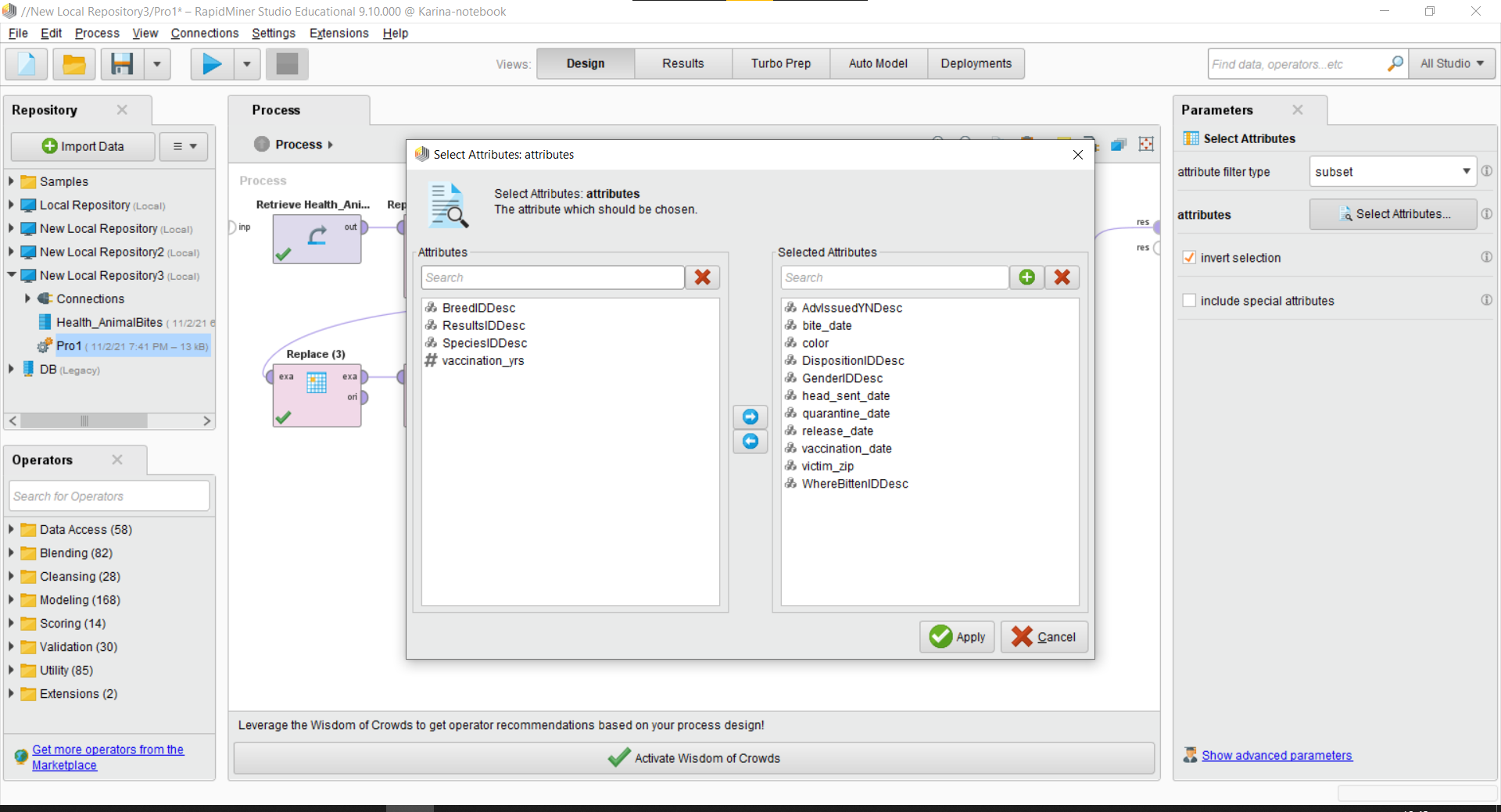Select BreedIDDesc in Attributes list
The width and height of the screenshot is (1501, 812).
pyautogui.click(x=478, y=308)
